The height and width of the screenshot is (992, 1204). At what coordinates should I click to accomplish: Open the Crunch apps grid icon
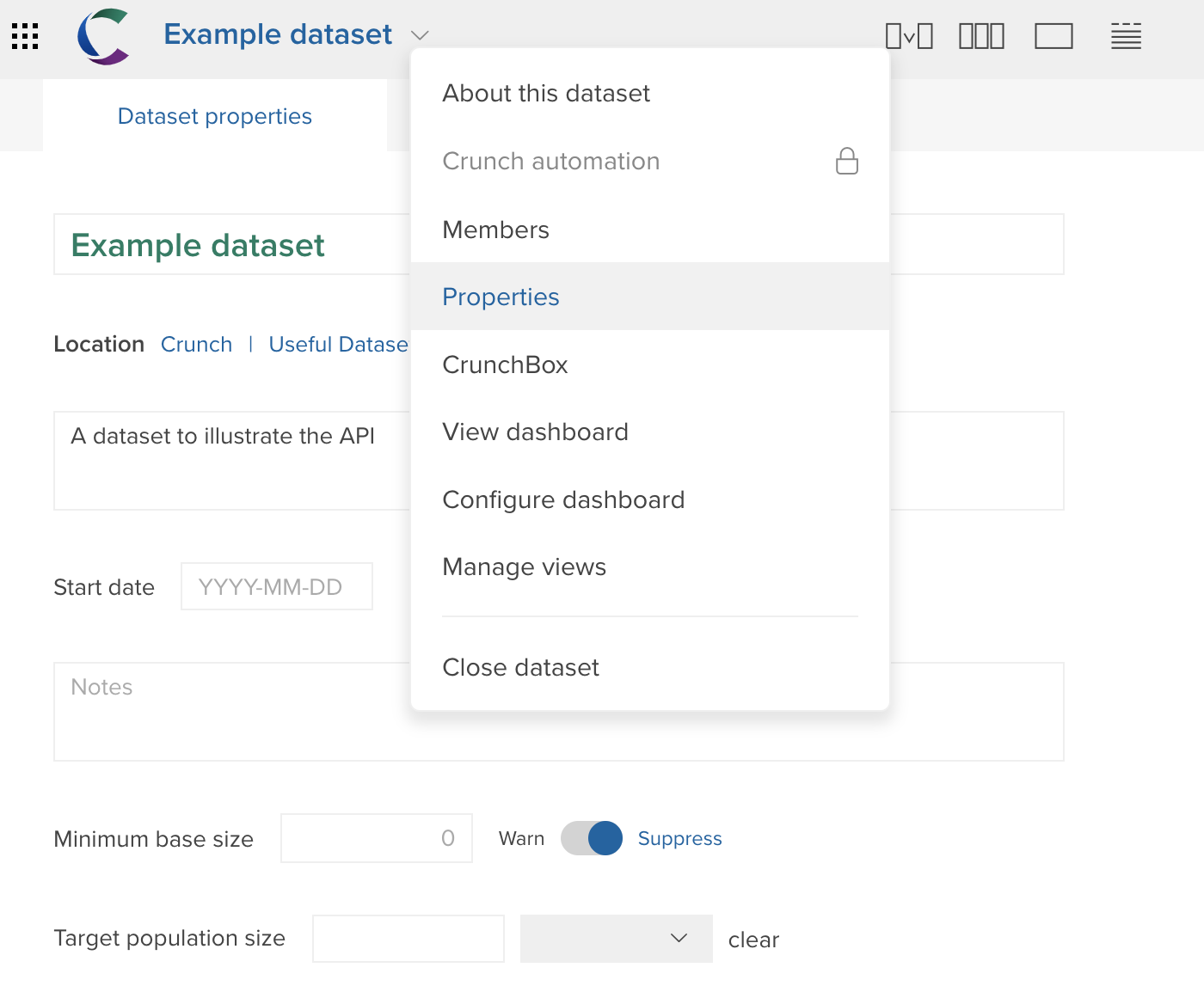point(24,36)
